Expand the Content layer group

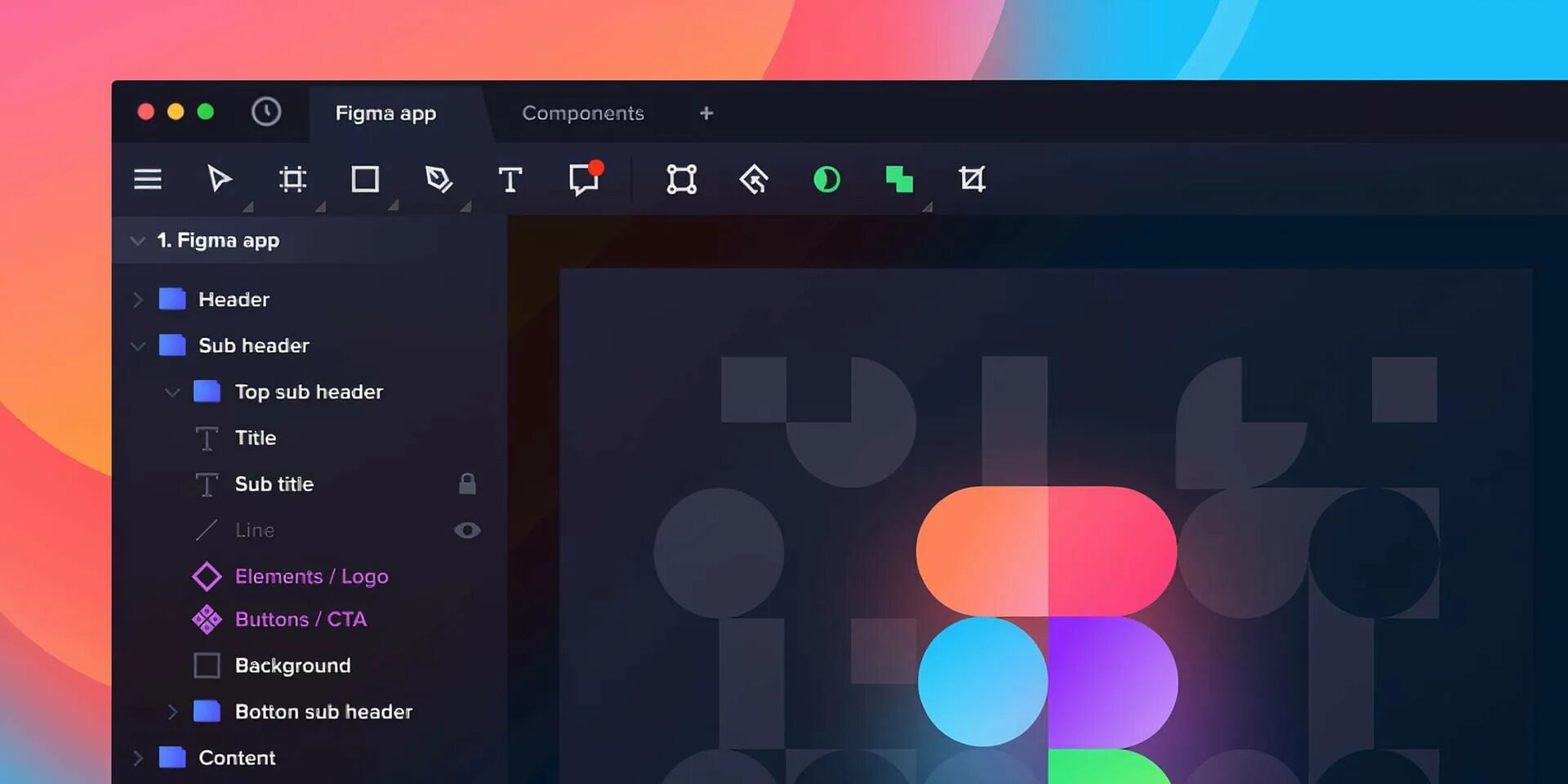click(138, 758)
